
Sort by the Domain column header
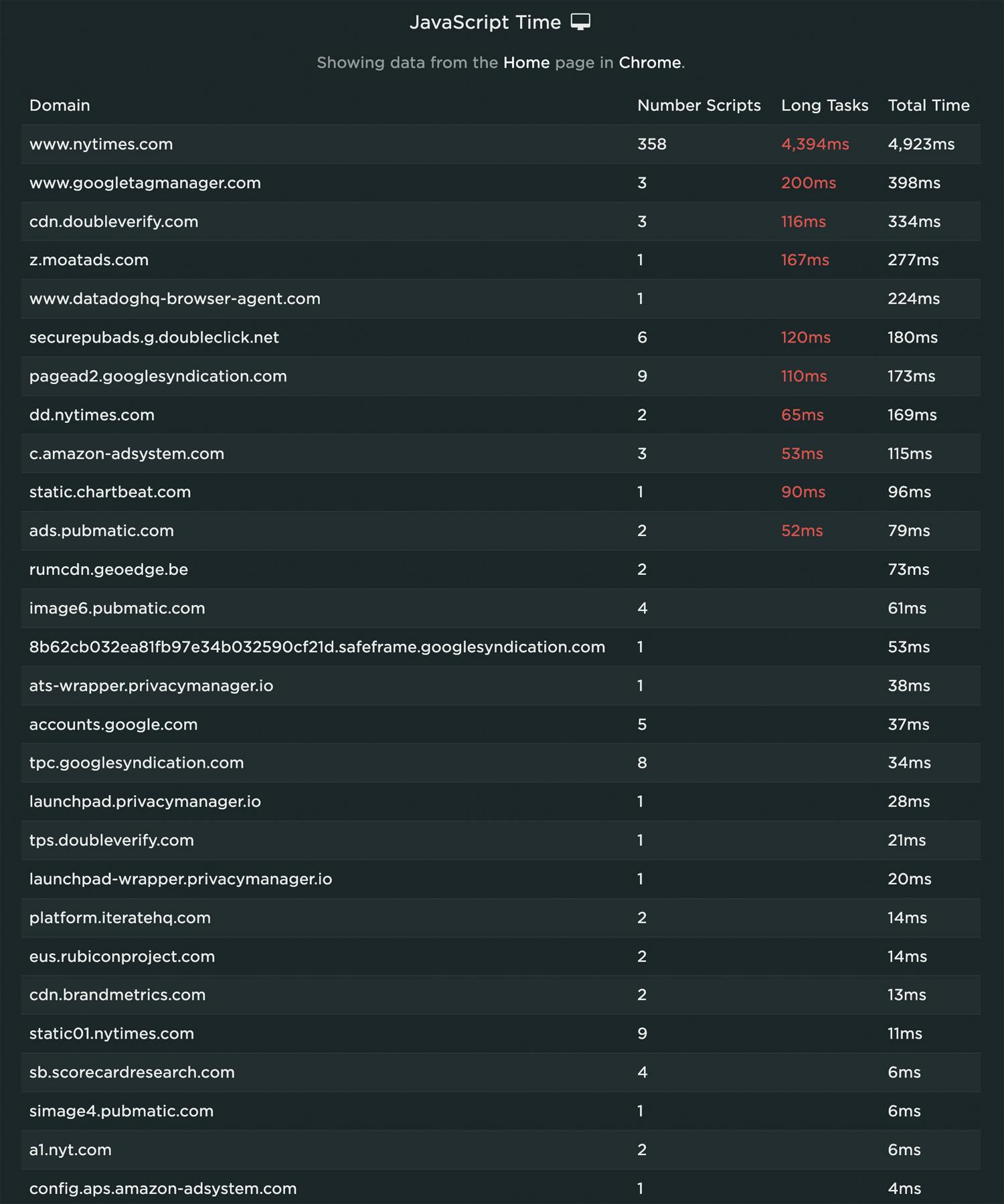click(x=60, y=105)
